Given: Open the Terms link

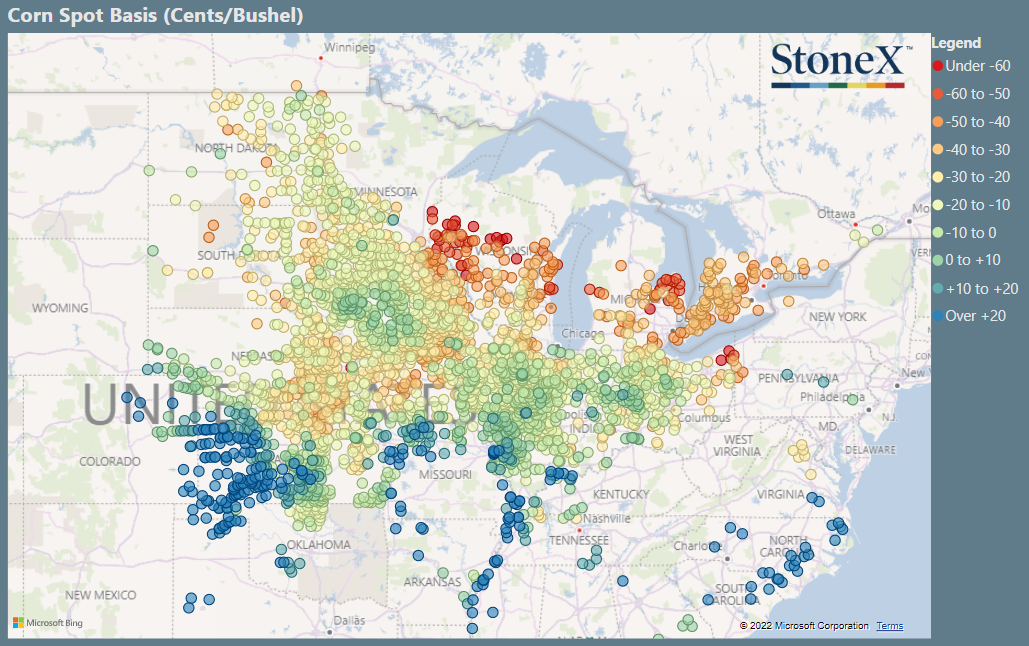Looking at the screenshot, I should 889,626.
